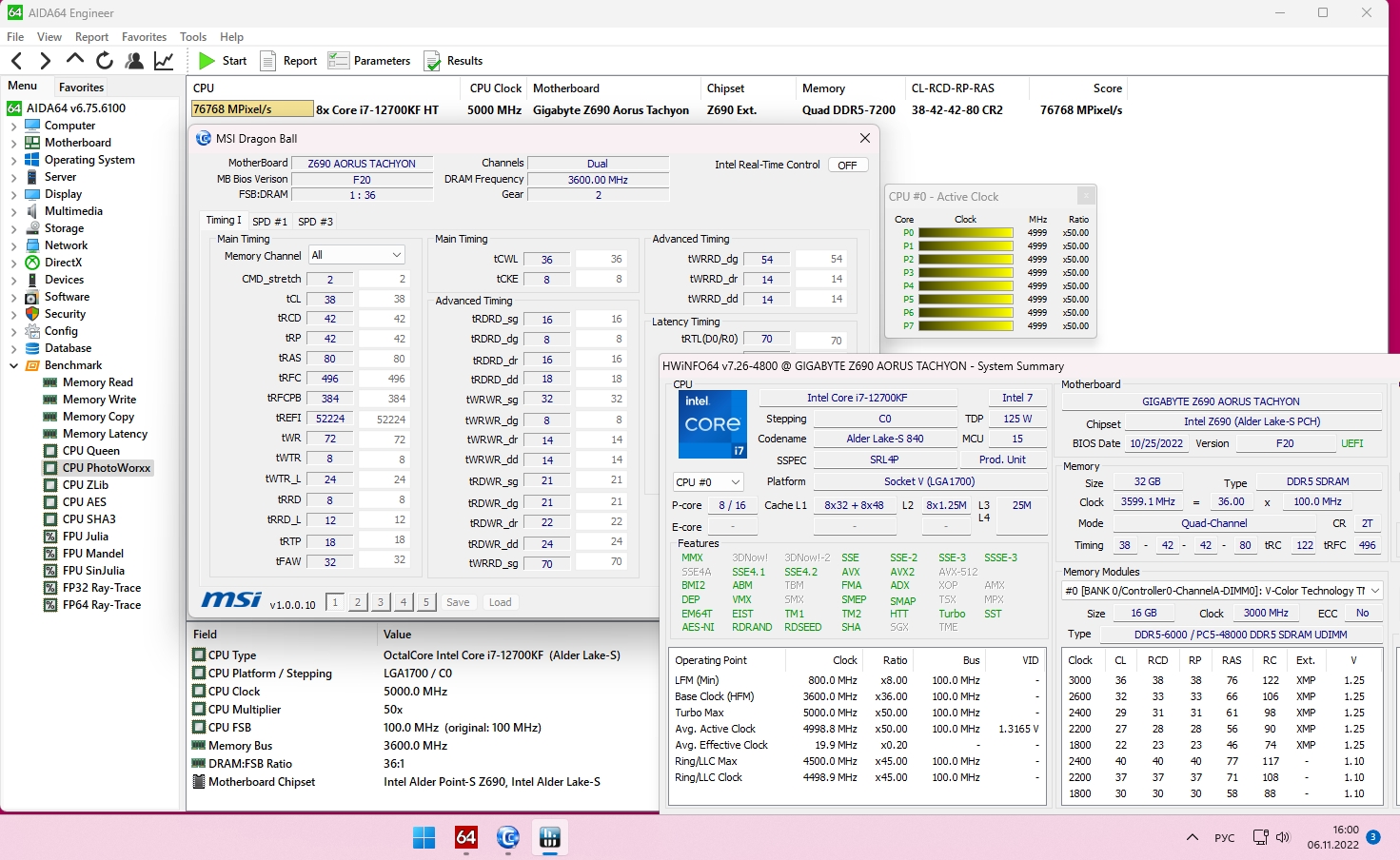Image resolution: width=1400 pixels, height=860 pixels.
Task: Open the Tools menu
Action: point(193,37)
